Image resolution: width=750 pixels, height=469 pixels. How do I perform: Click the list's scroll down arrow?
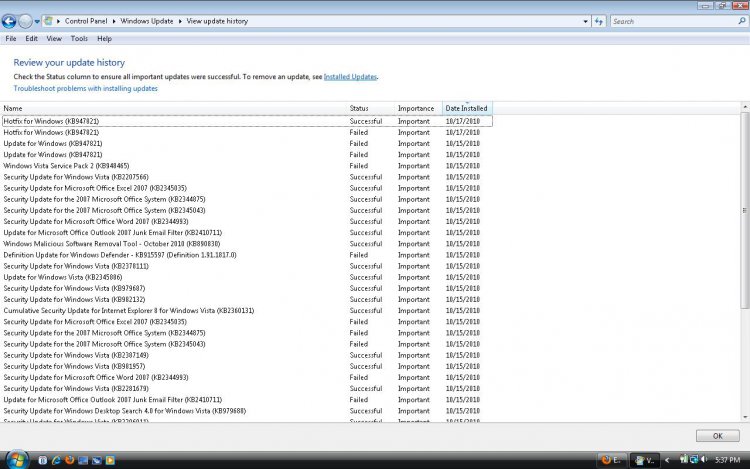745,417
